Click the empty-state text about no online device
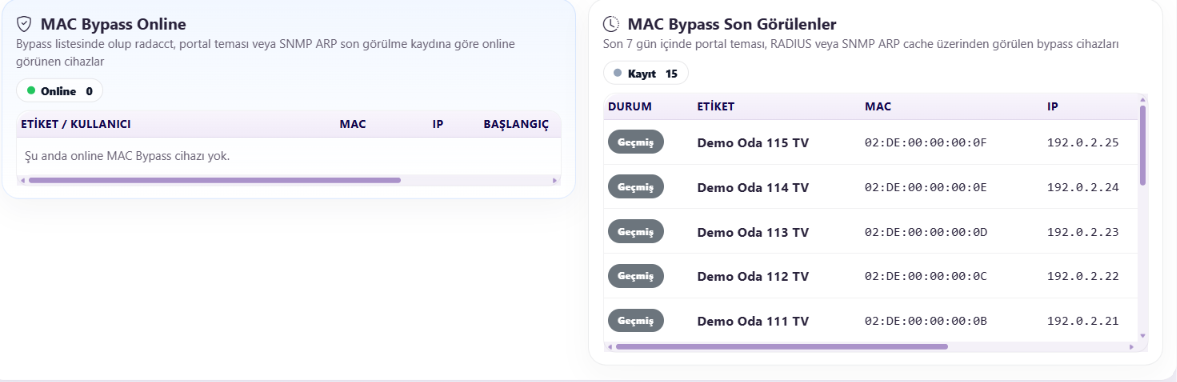Viewport: 1177px width, 382px height. coord(128,157)
